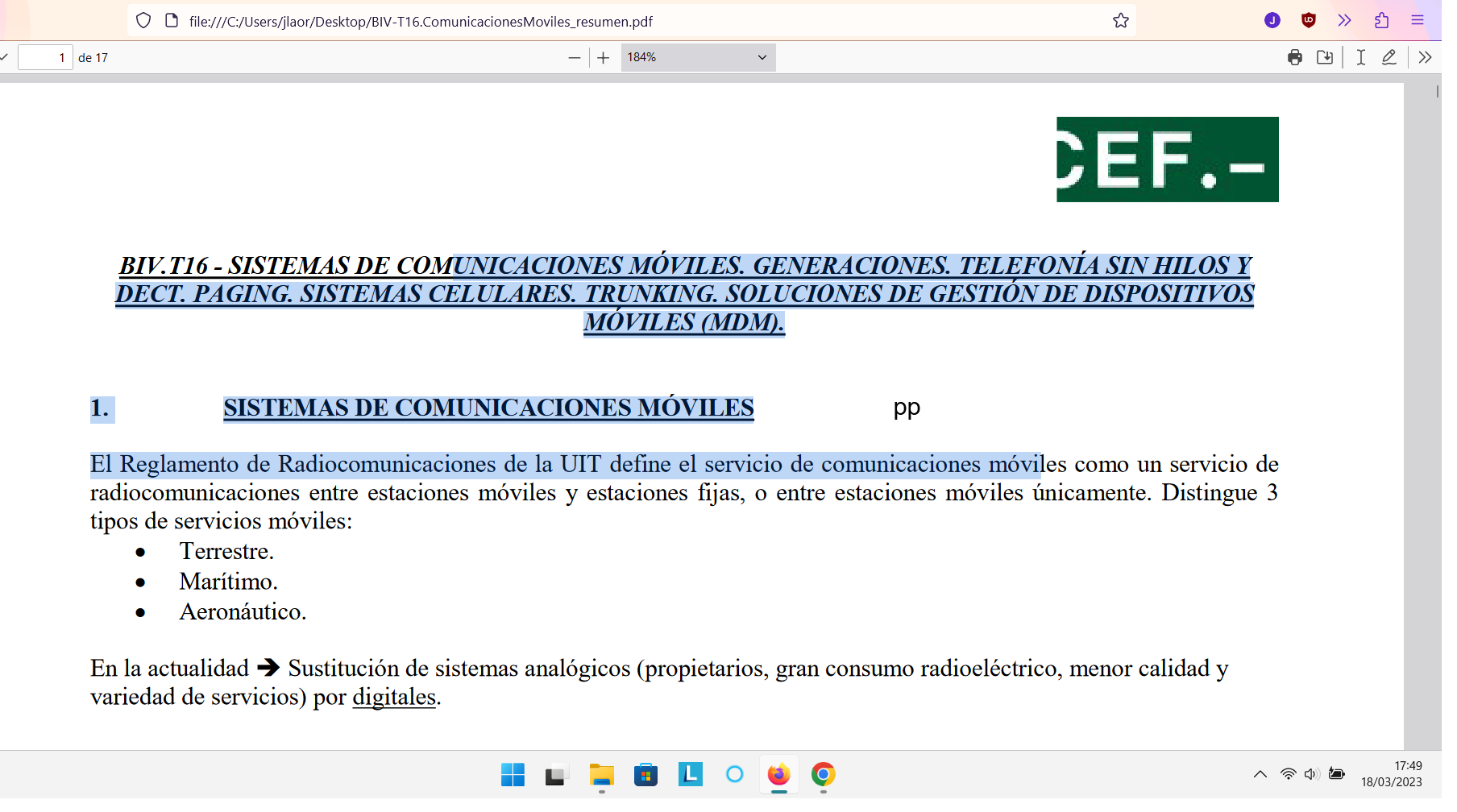Click the 'de 17' page count label
The width and height of the screenshot is (1457, 812).
coord(93,58)
